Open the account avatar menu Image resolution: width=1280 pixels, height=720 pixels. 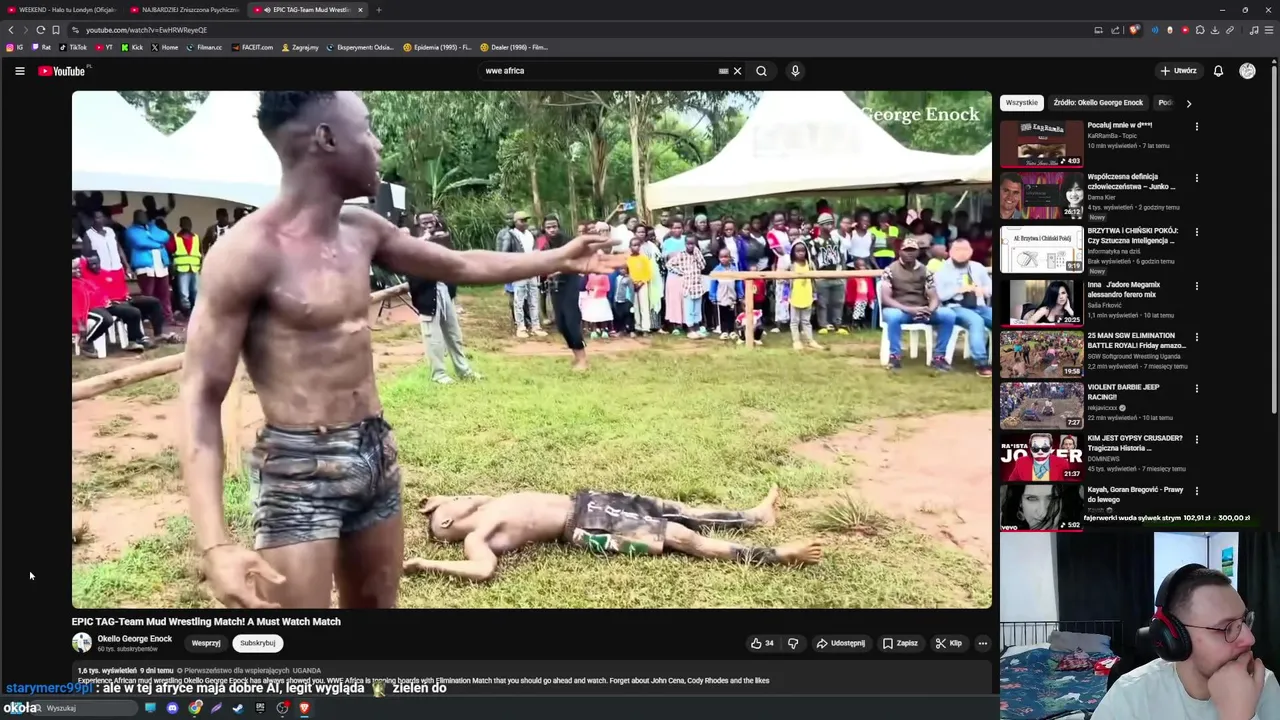coord(1247,71)
